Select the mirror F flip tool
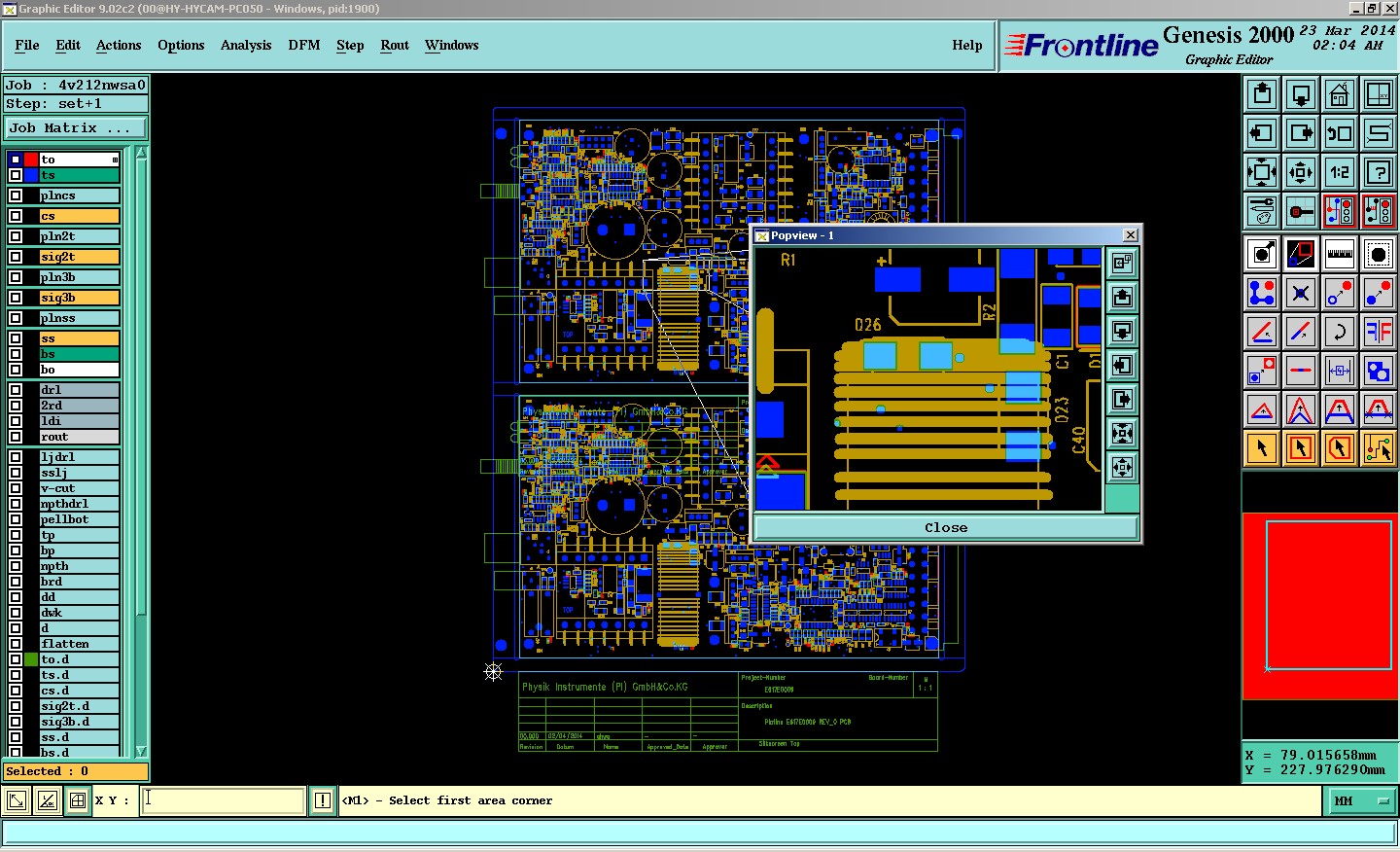This screenshot has height=852, width=1400. tap(1378, 332)
